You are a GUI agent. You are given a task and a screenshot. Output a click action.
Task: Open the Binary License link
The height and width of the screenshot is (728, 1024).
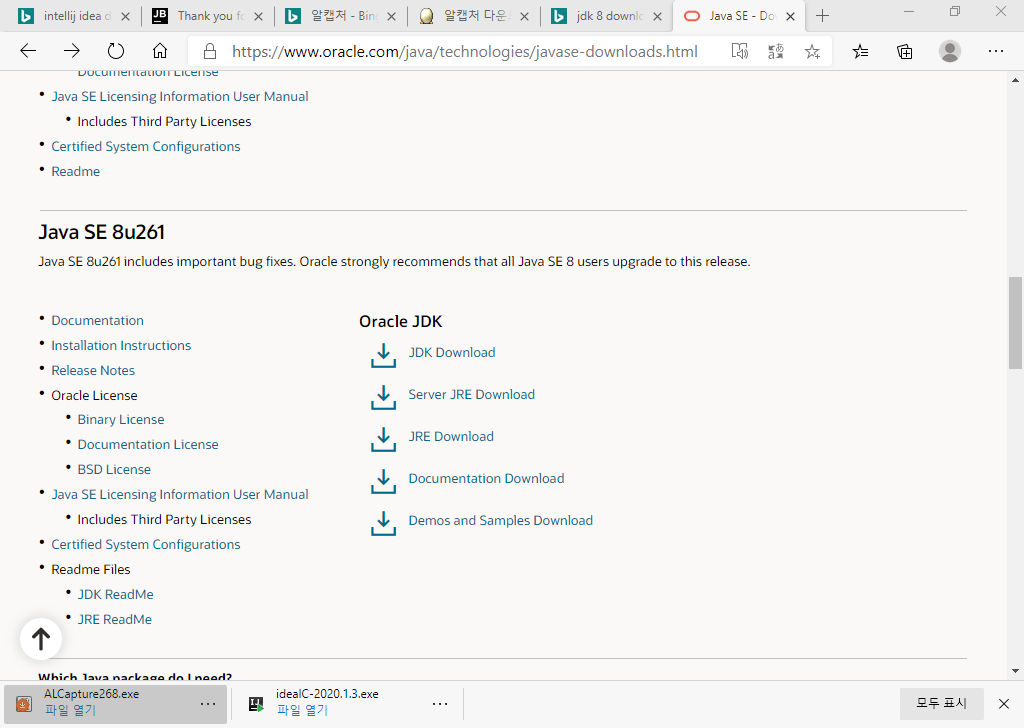pyautogui.click(x=121, y=419)
